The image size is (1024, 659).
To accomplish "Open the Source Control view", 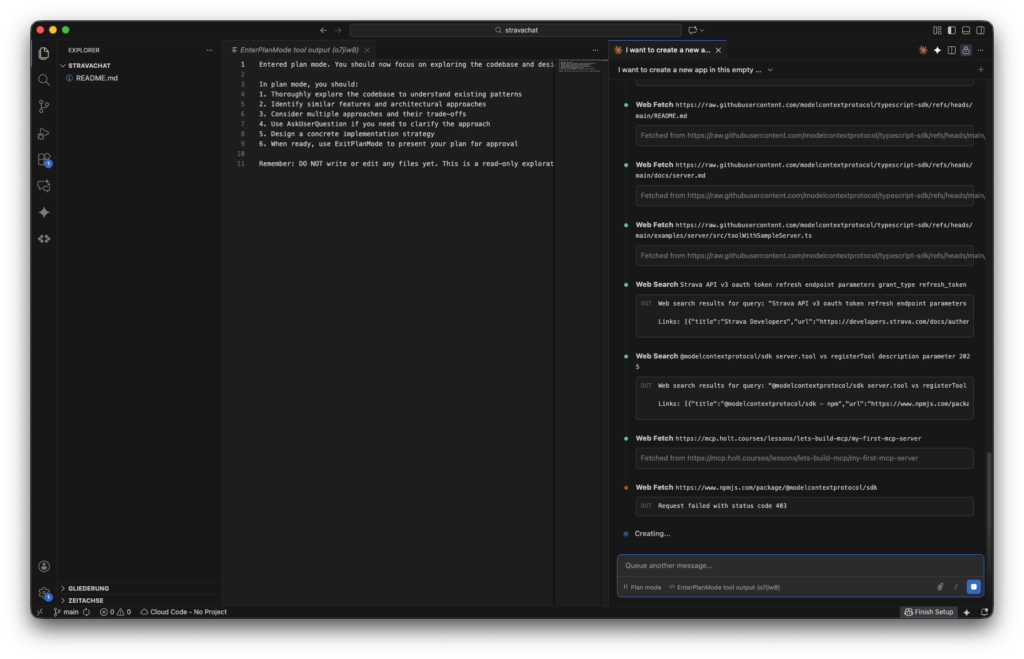I will (x=44, y=106).
